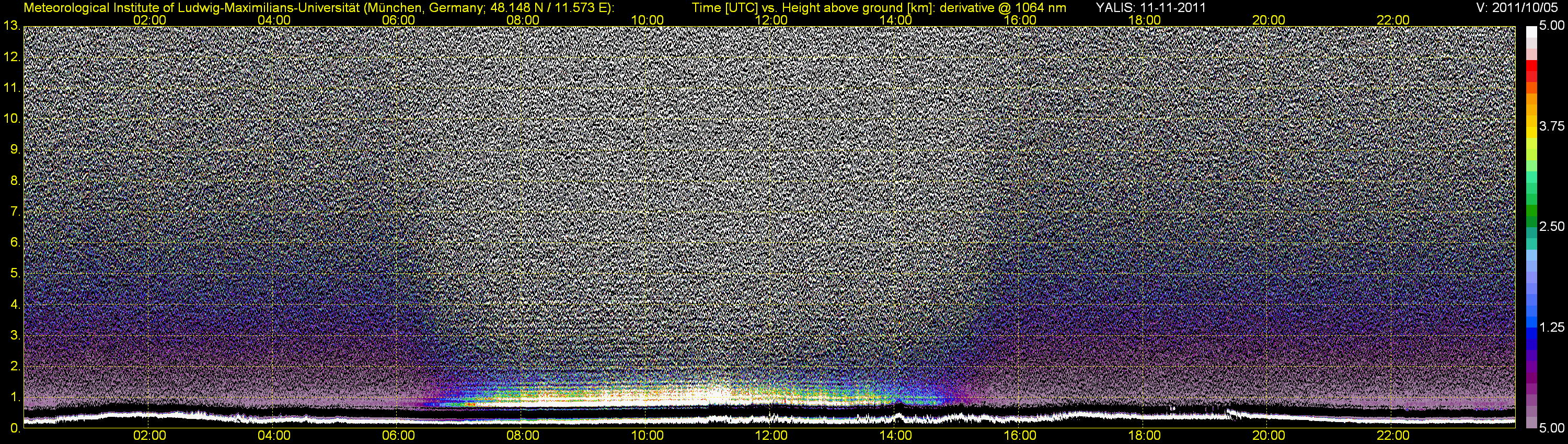Screen dimensions: 1568x444
Task: Pick the 22:00 label on the bottom time axis
Action: pos(1393,436)
